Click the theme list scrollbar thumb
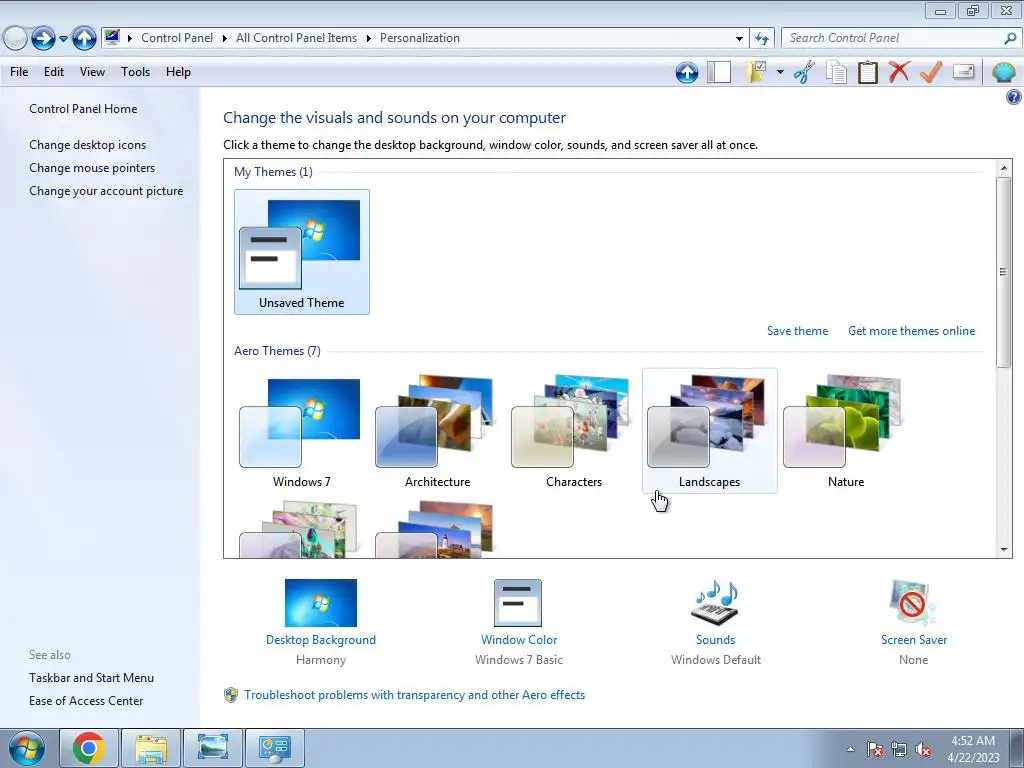1024x768 pixels. coord(1004,272)
